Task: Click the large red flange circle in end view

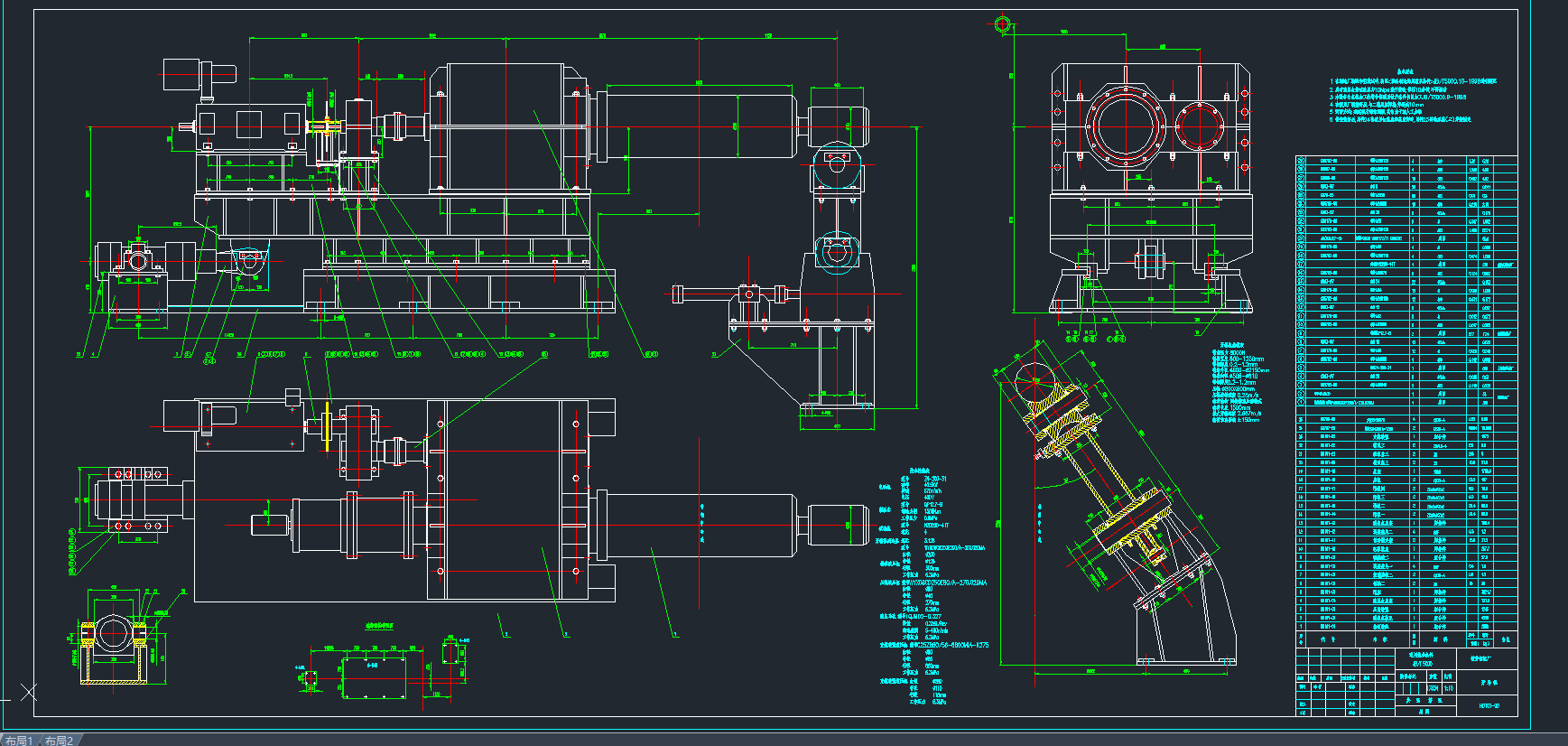Action: coord(1124,126)
